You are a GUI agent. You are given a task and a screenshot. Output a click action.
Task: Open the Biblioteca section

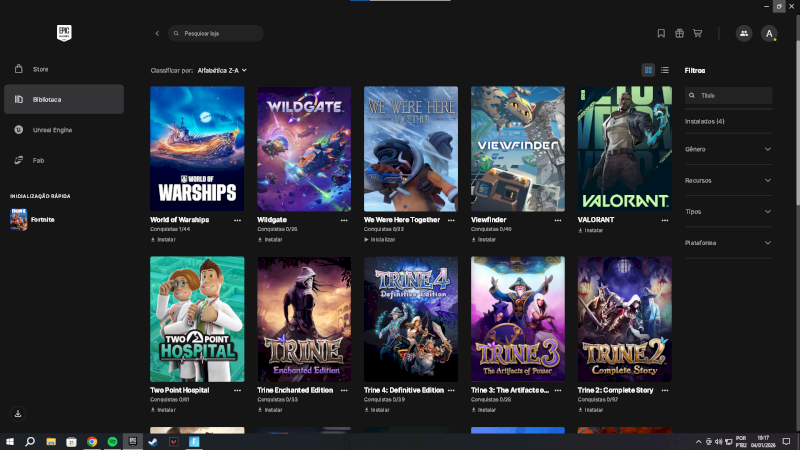[64, 99]
